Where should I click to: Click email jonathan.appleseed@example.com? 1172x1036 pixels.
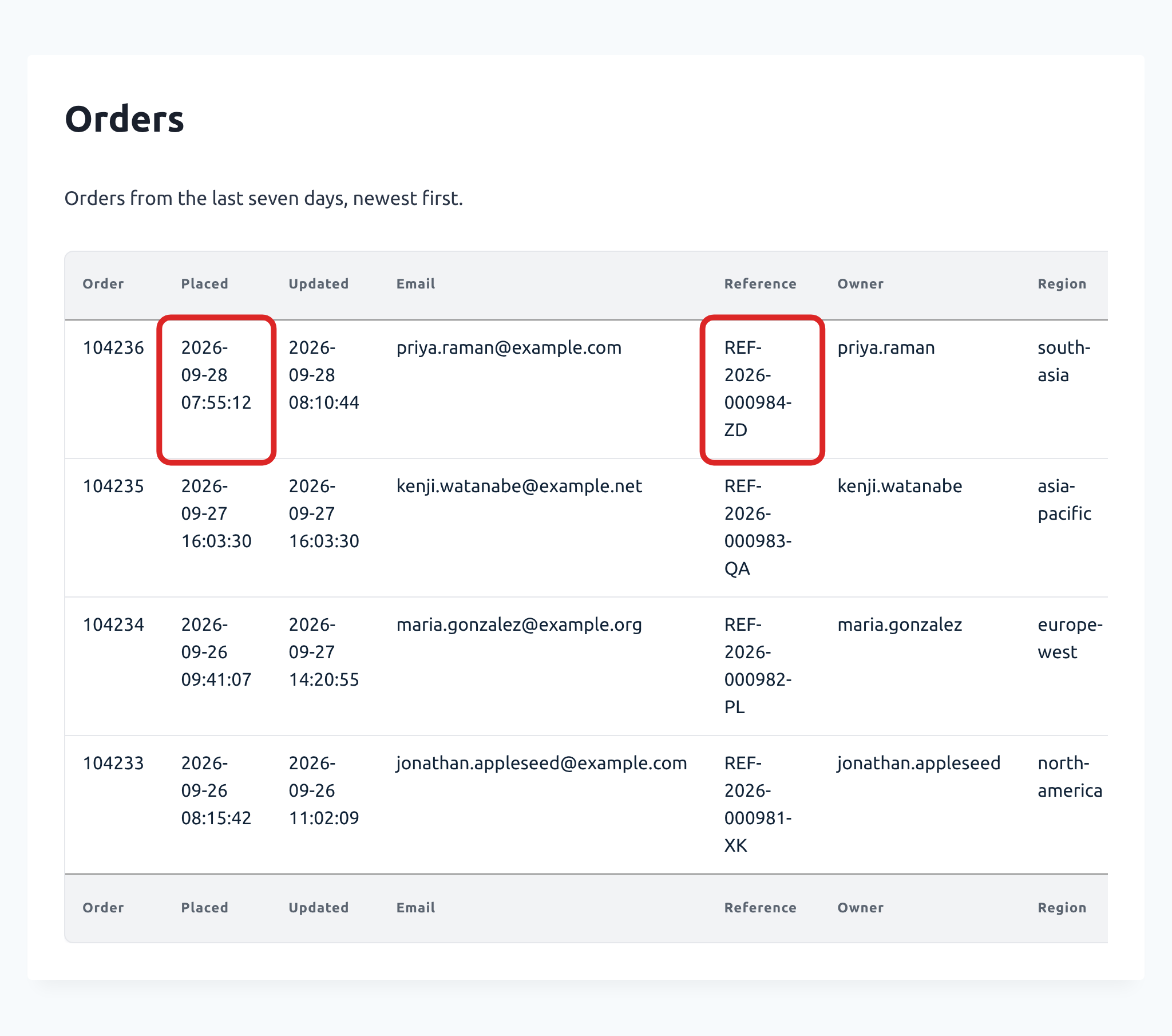pyautogui.click(x=542, y=763)
